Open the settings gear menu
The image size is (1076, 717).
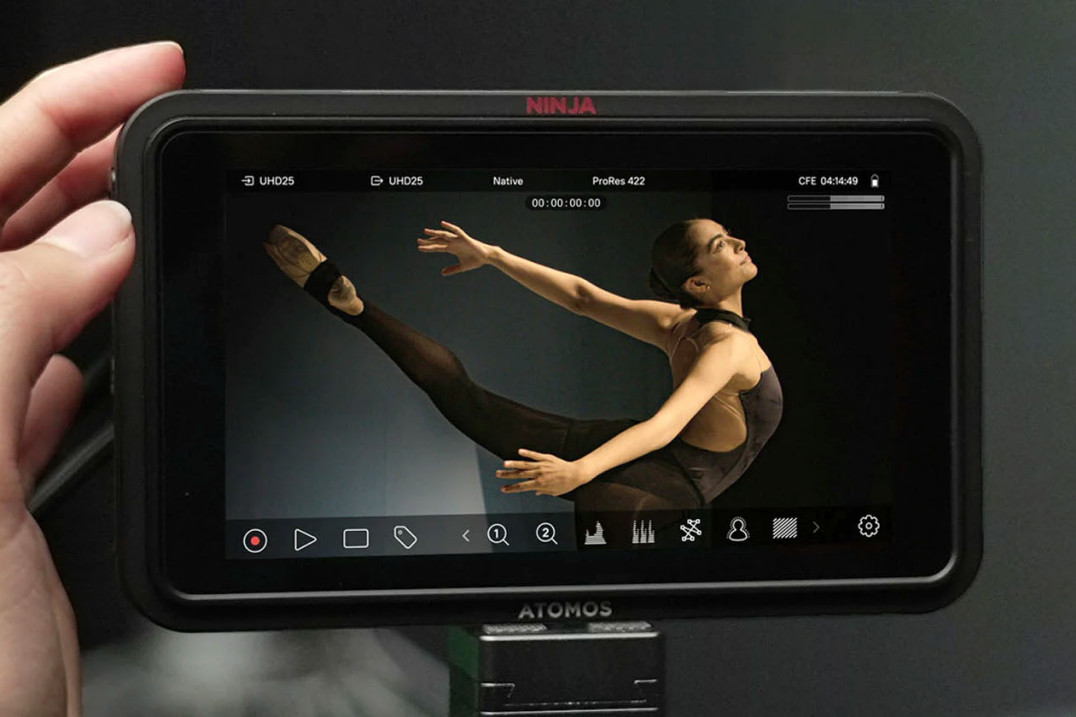[868, 526]
